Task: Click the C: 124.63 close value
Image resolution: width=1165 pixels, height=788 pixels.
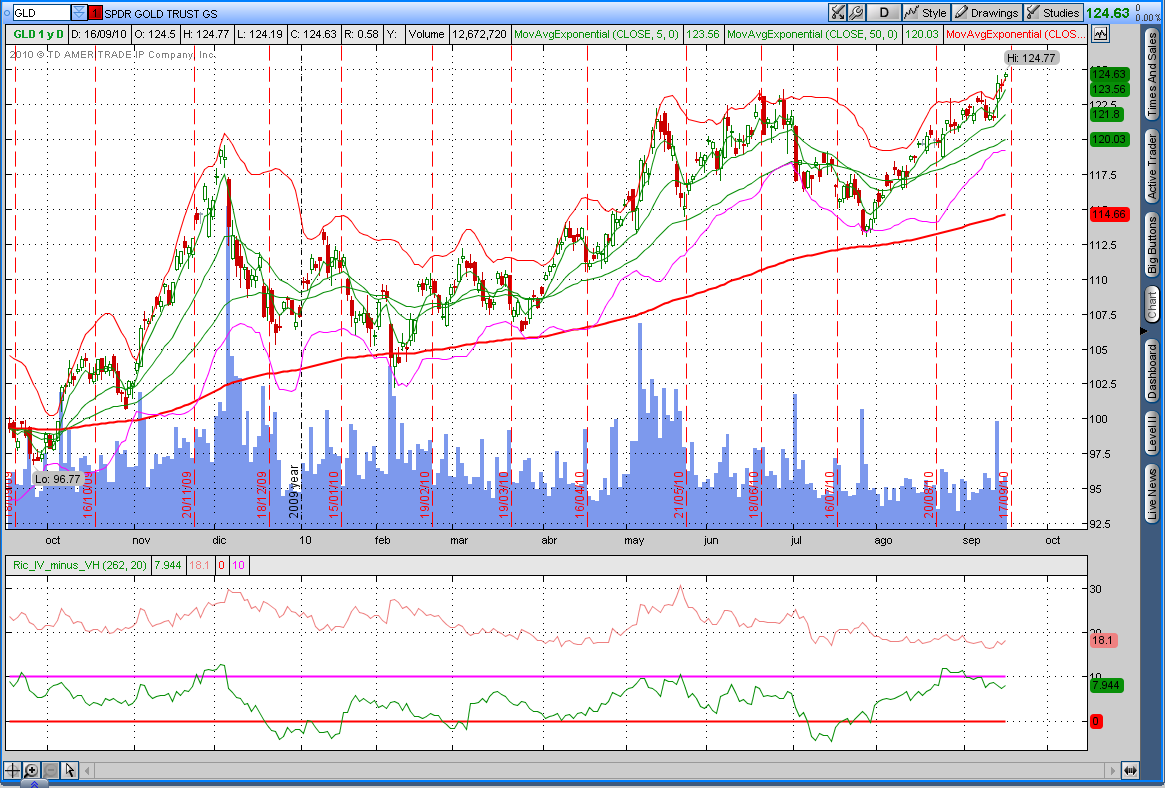Action: coord(313,34)
